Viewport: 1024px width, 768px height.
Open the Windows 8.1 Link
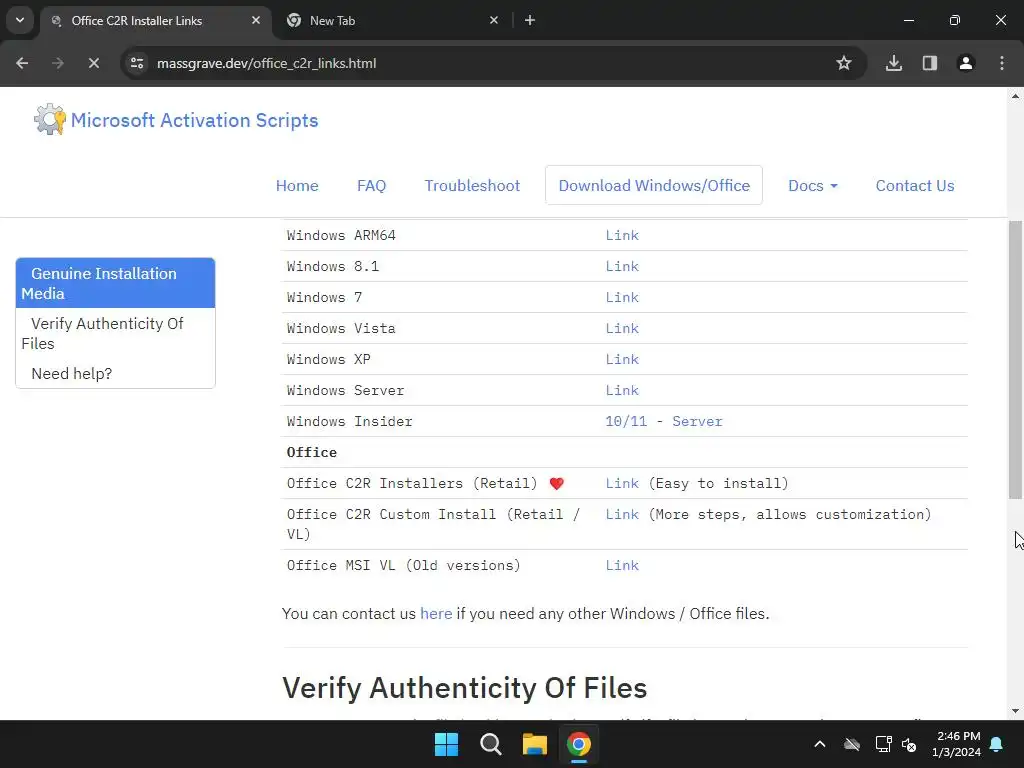[x=622, y=266]
